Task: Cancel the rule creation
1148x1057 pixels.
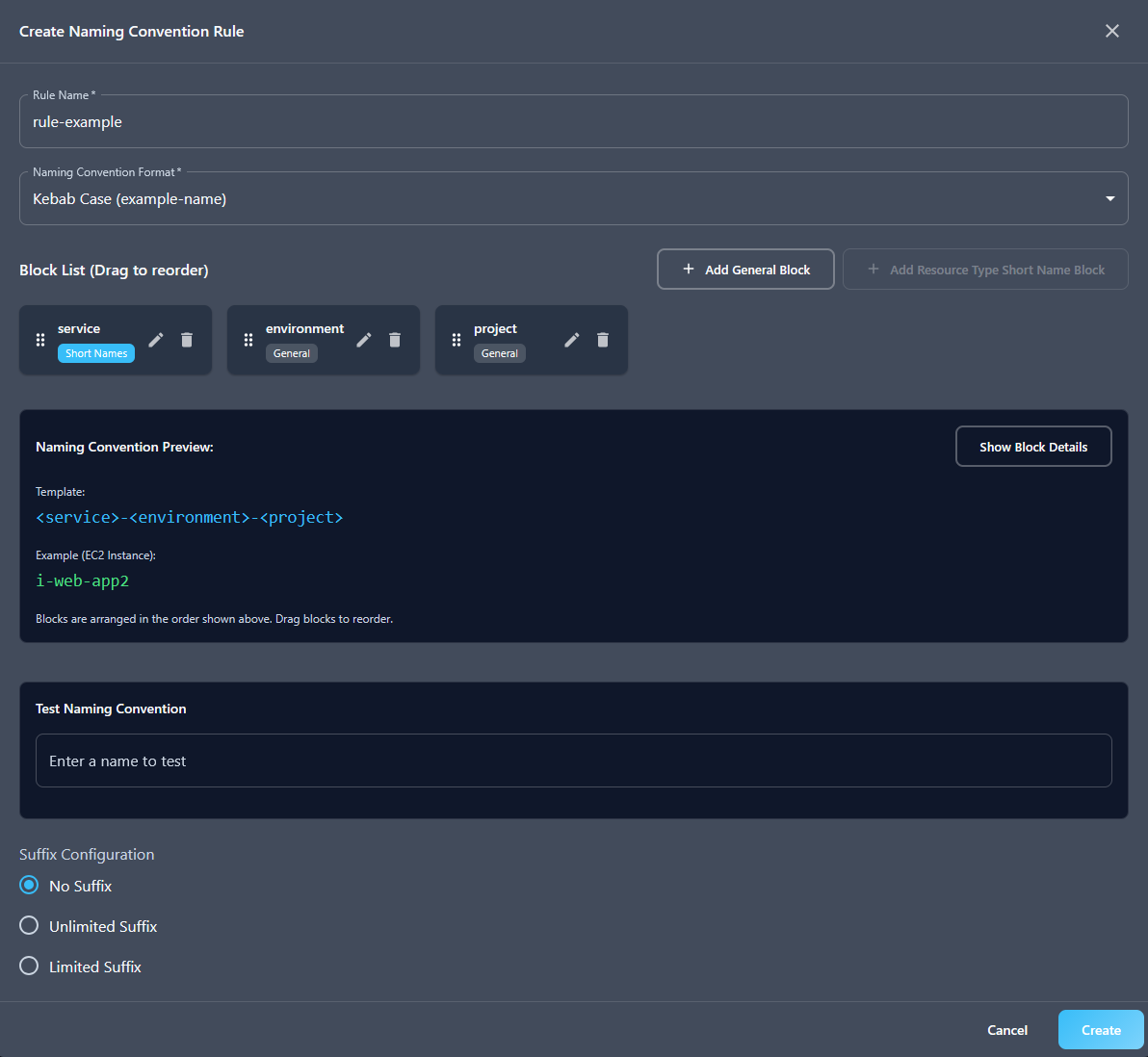Action: pyautogui.click(x=1007, y=1030)
